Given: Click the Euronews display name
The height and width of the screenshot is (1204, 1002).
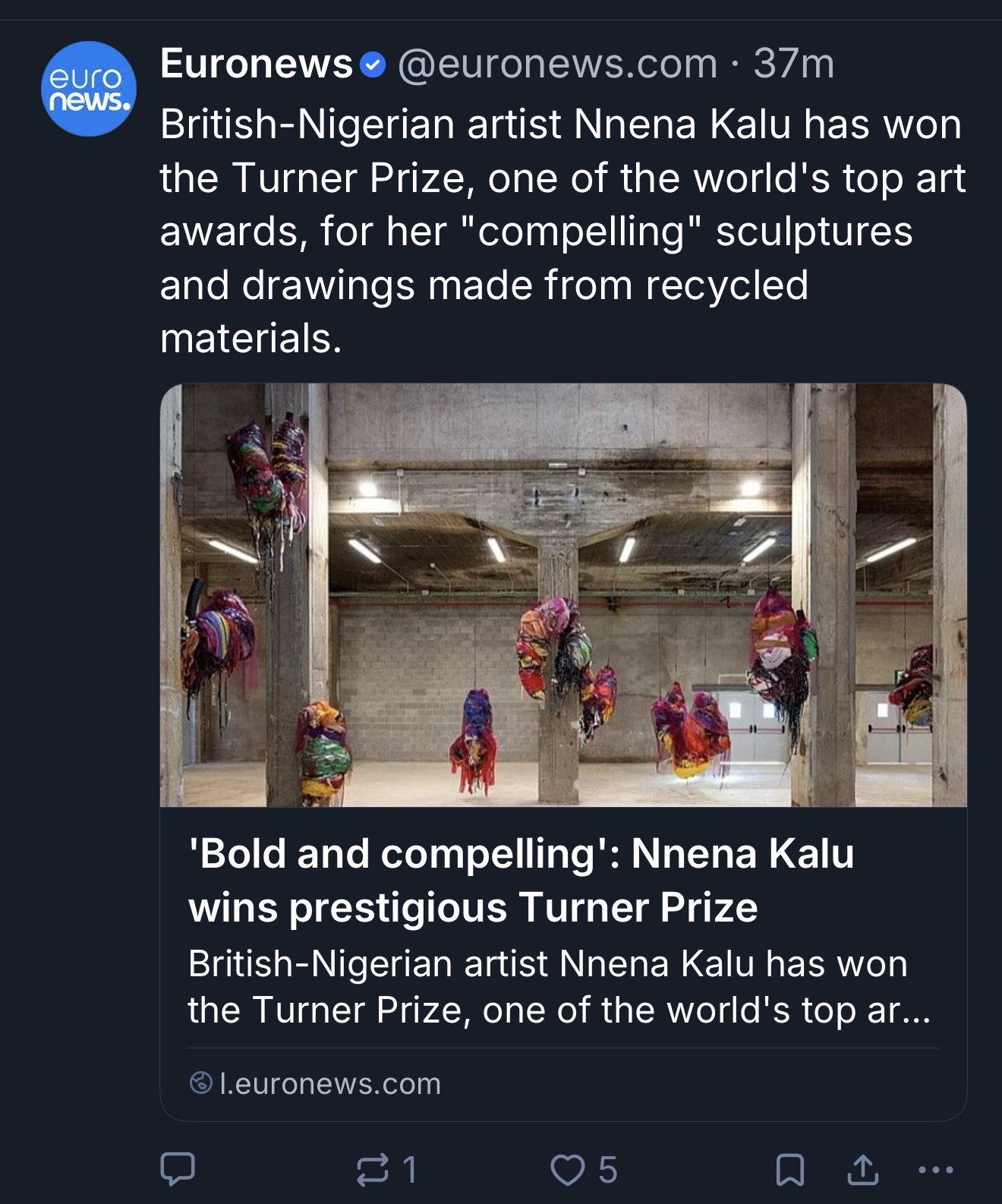Looking at the screenshot, I should (257, 64).
